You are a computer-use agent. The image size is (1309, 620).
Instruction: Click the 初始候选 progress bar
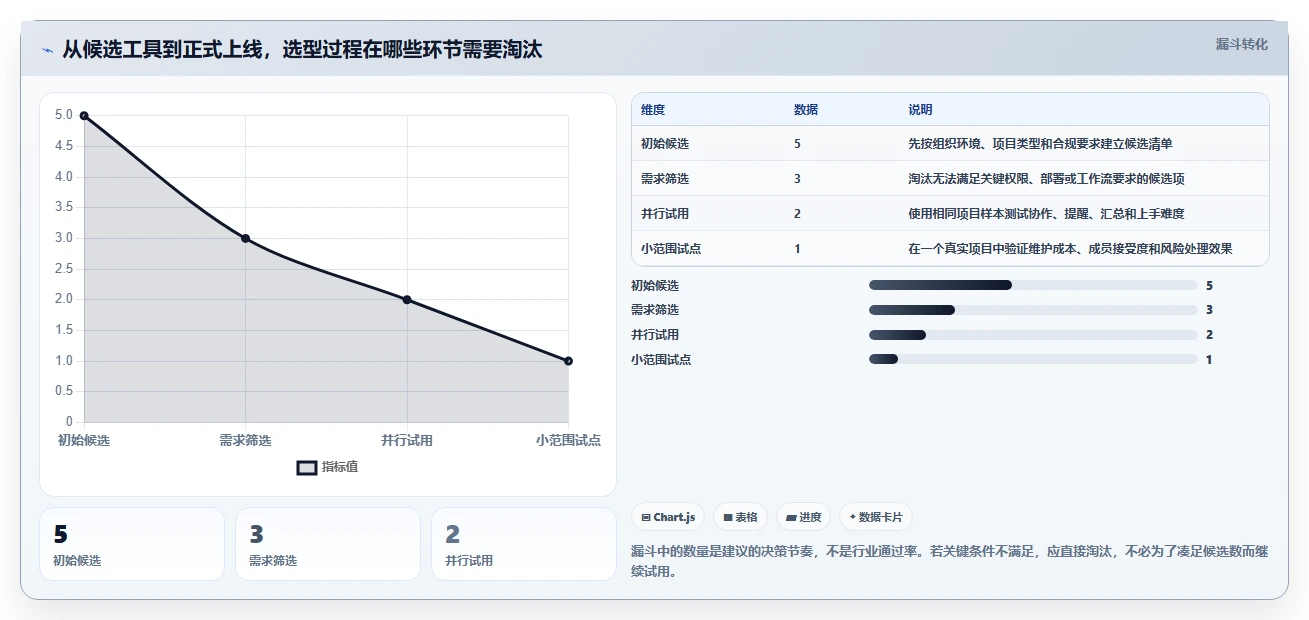click(1033, 285)
